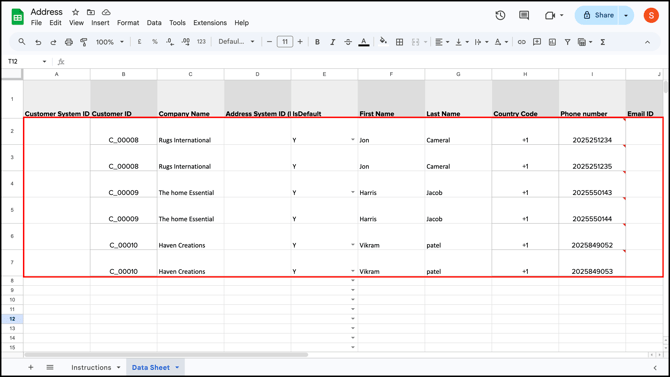
Task: Open the functions sigma menu
Action: click(602, 42)
